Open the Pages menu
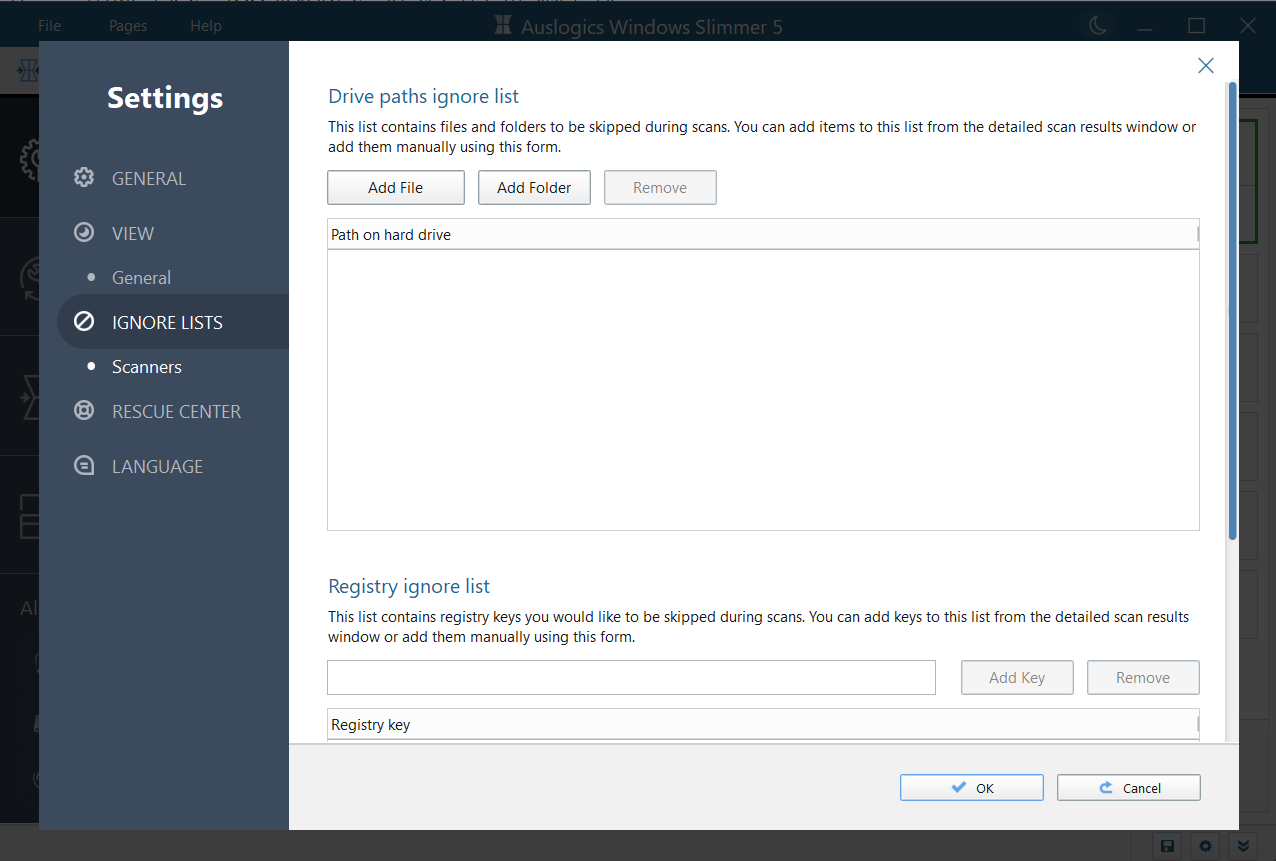Screen dimensions: 1276x861 coord(127,25)
